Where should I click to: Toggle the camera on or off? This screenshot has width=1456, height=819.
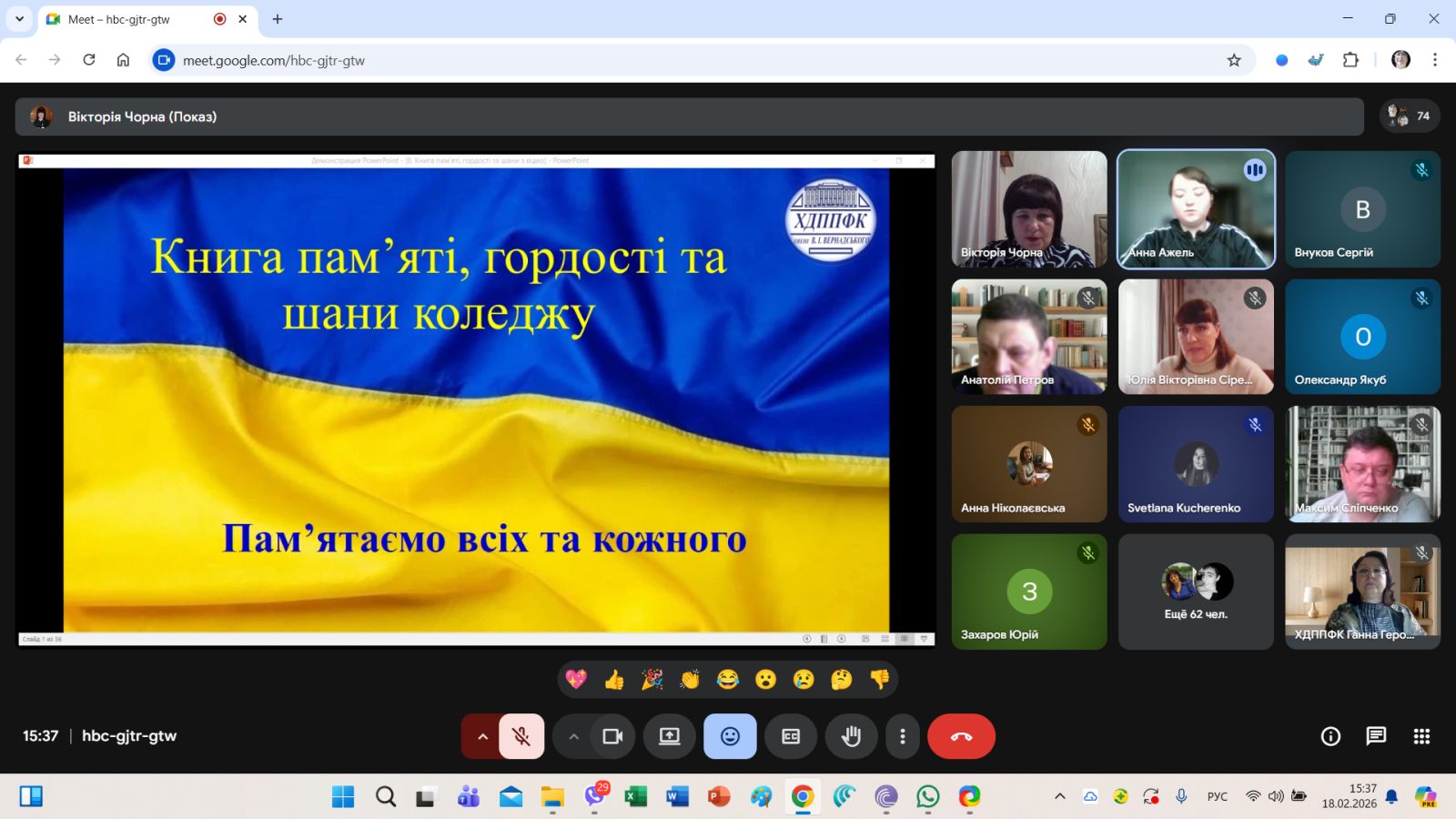click(x=612, y=736)
